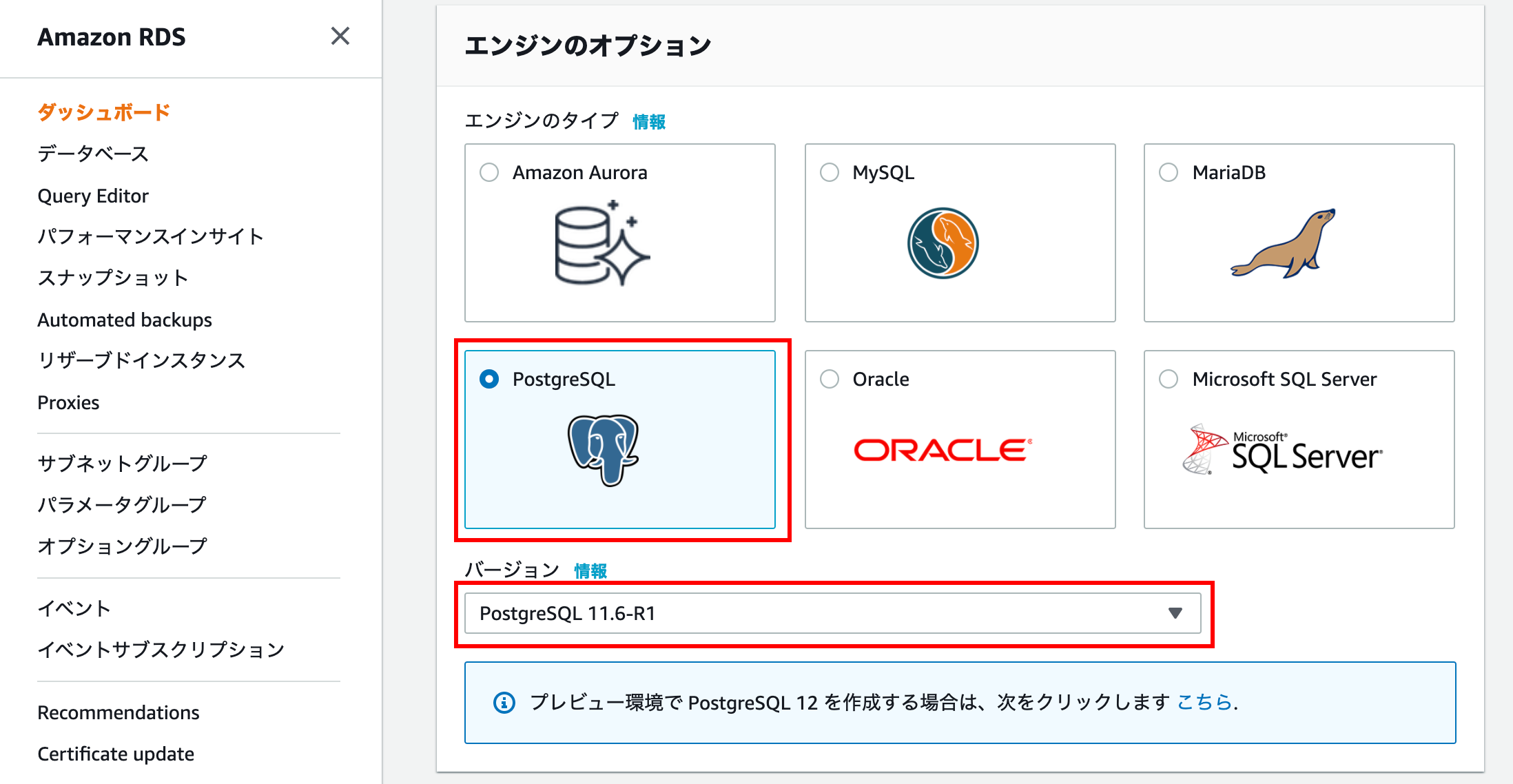Click the MySQL dolphin logo
Viewport: 1513px width, 784px height.
943,243
